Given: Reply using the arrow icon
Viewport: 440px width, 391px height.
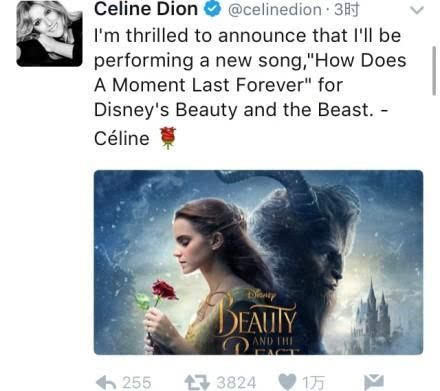Looking at the screenshot, I should tap(106, 382).
